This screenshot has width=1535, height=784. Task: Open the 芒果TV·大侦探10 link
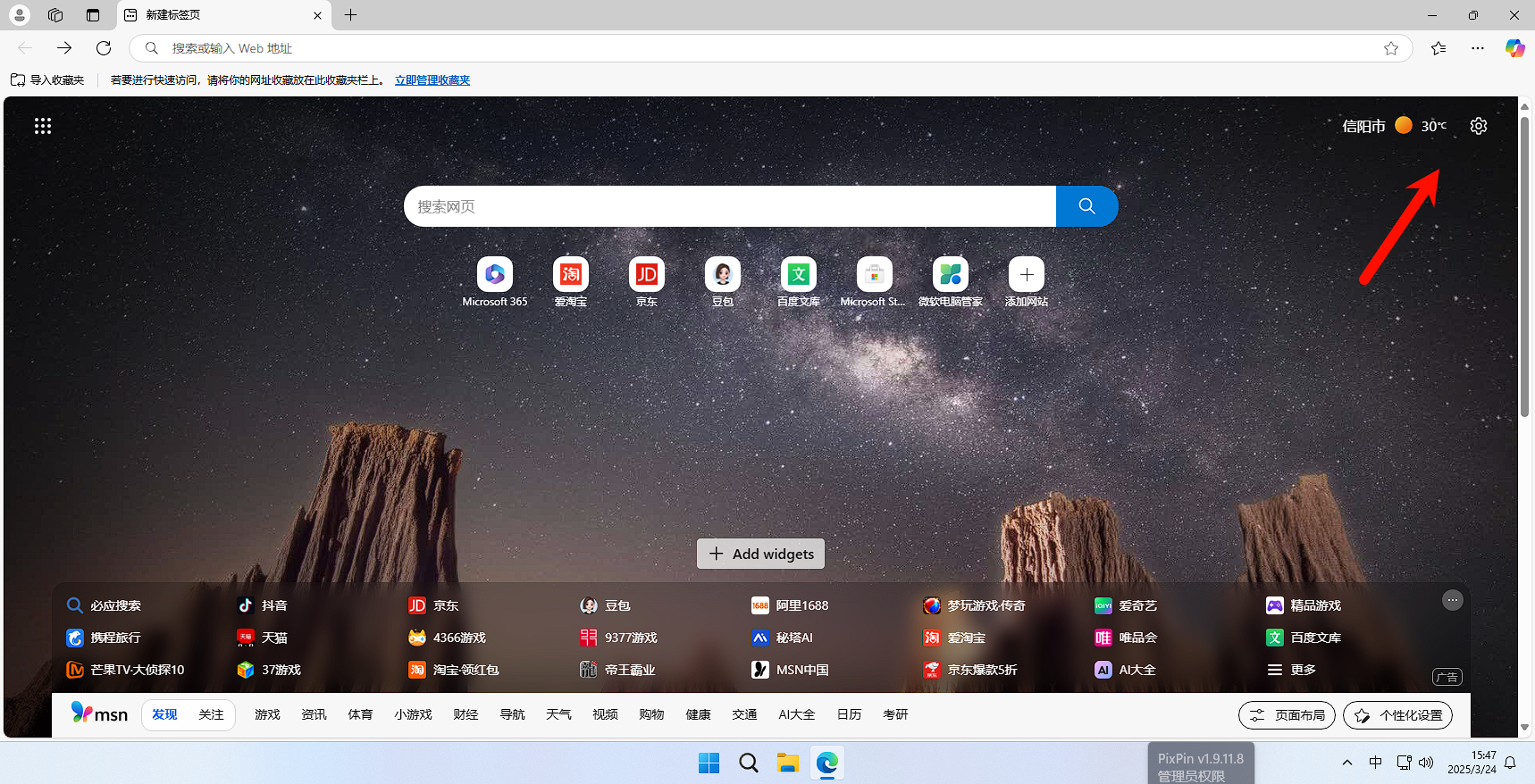125,670
